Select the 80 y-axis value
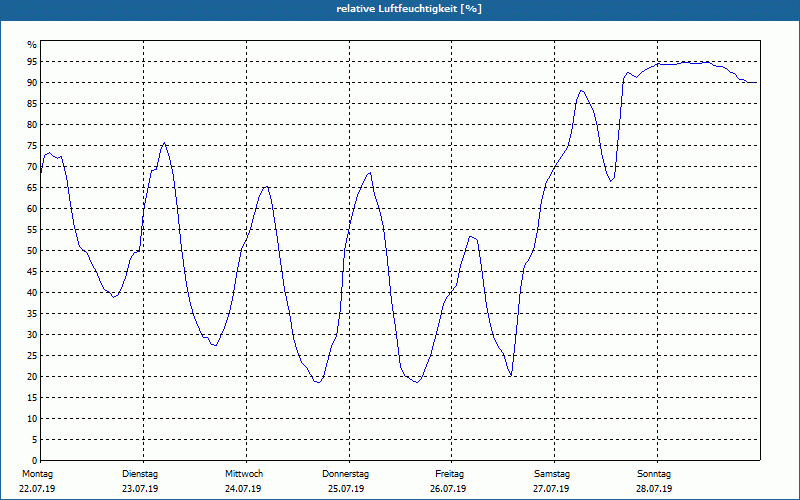The image size is (800, 500). click(x=32, y=124)
